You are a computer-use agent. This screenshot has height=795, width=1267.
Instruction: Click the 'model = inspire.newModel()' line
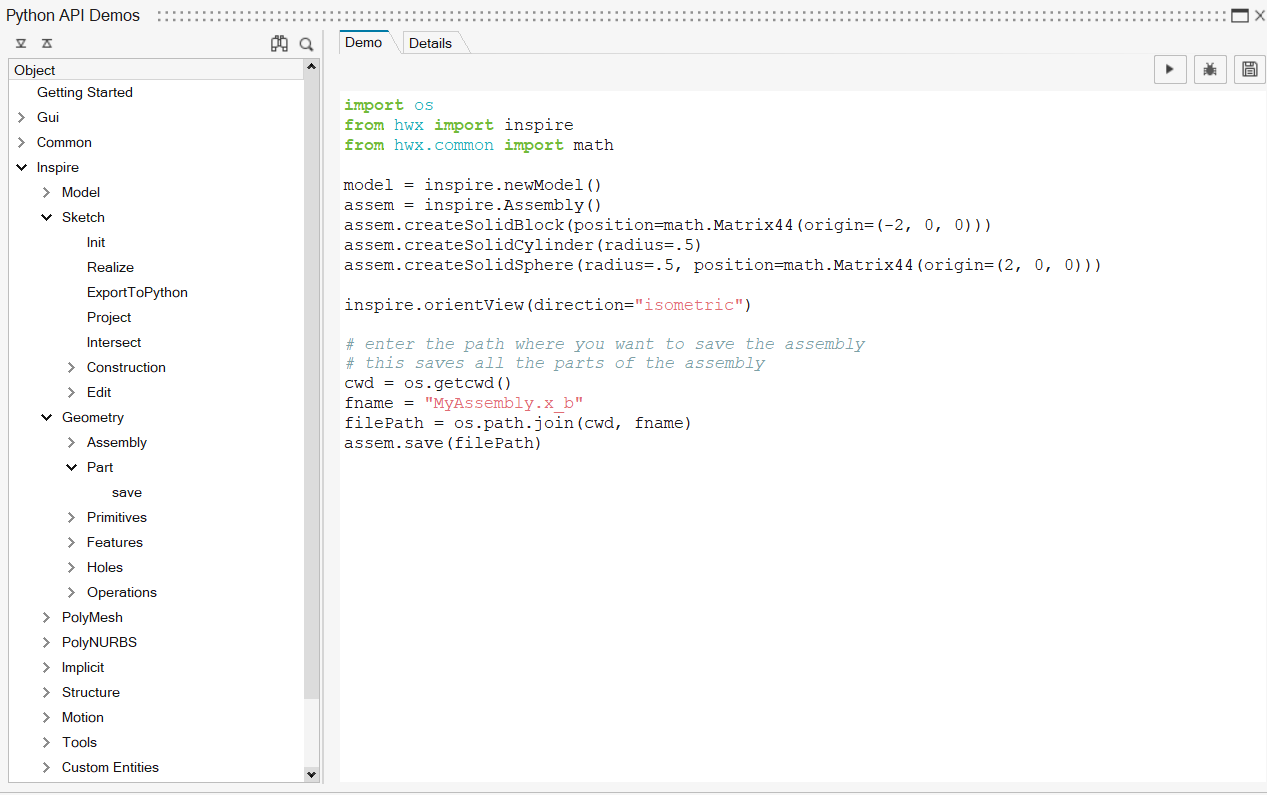click(x=473, y=185)
